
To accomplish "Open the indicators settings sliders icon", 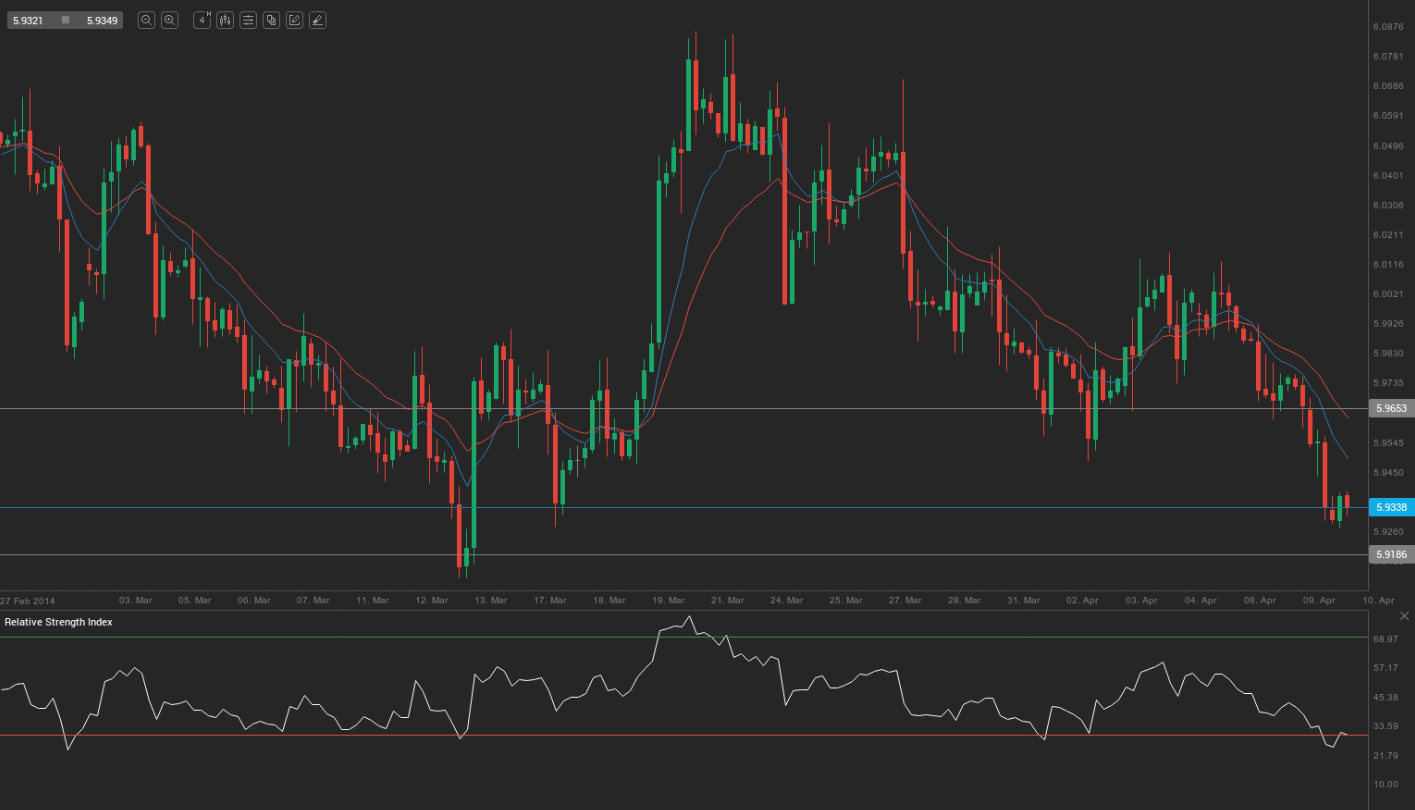I will tap(248, 20).
